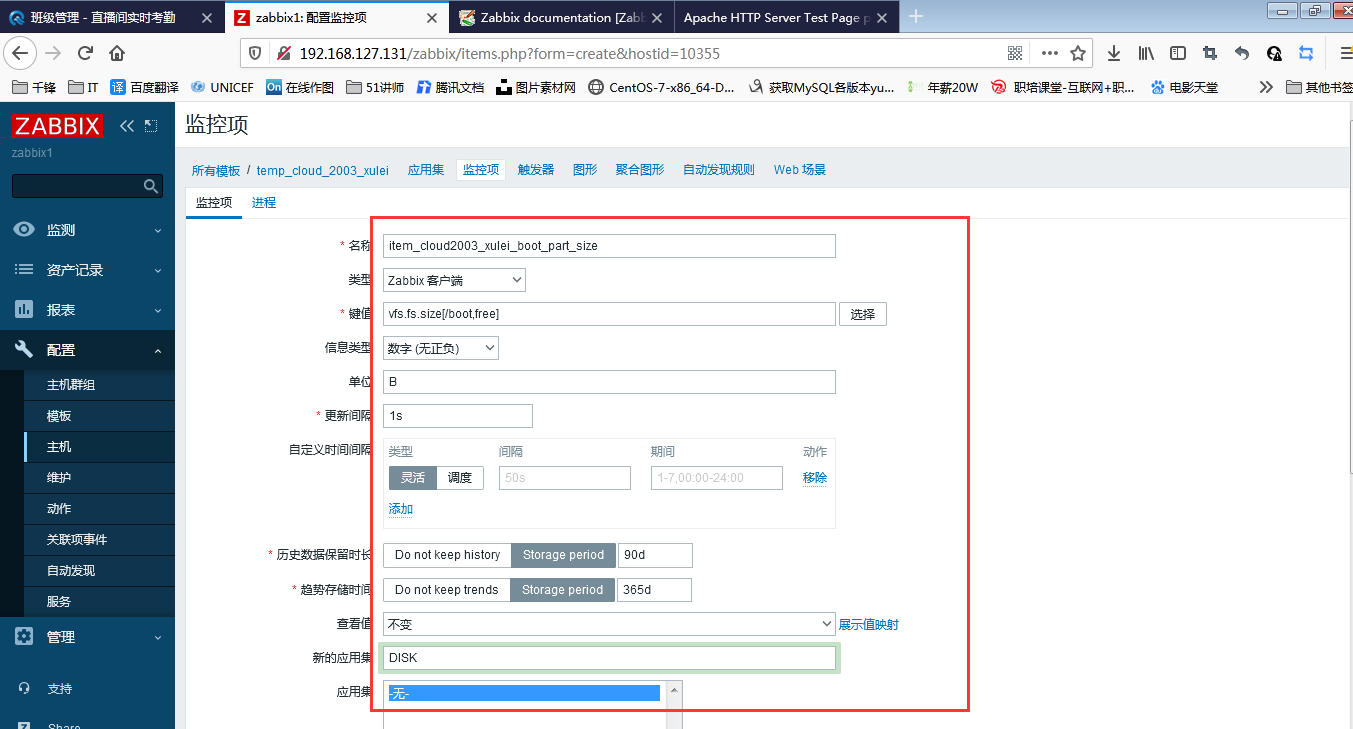This screenshot has height=729, width=1353.
Task: Click the bar chart icon for 报表
Action: [24, 310]
